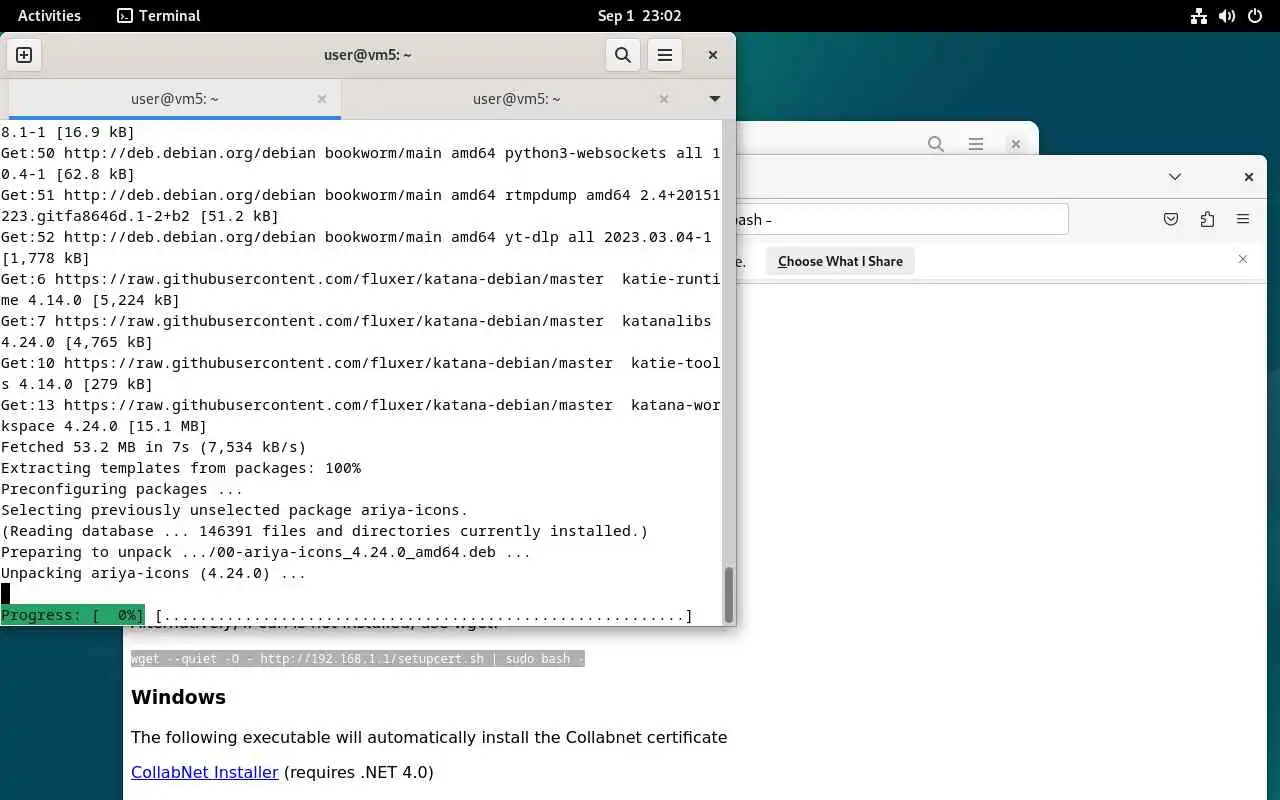Open hamburger menu in background window

tap(976, 144)
